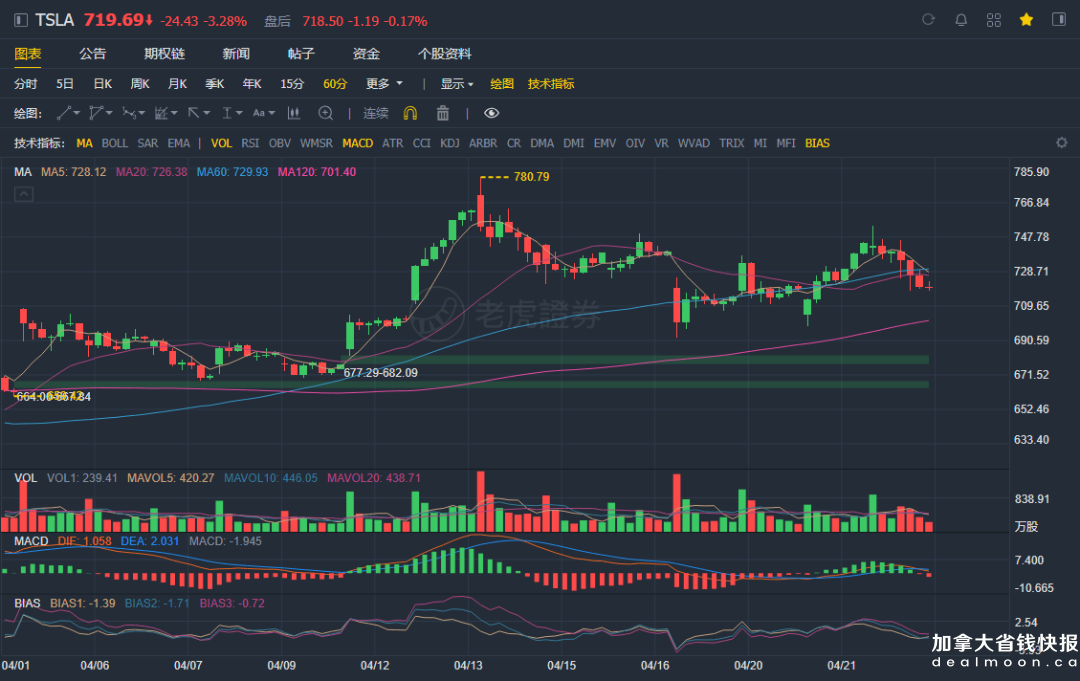Enable the BOLL technical indicator
The width and height of the screenshot is (1080, 681).
tap(115, 143)
